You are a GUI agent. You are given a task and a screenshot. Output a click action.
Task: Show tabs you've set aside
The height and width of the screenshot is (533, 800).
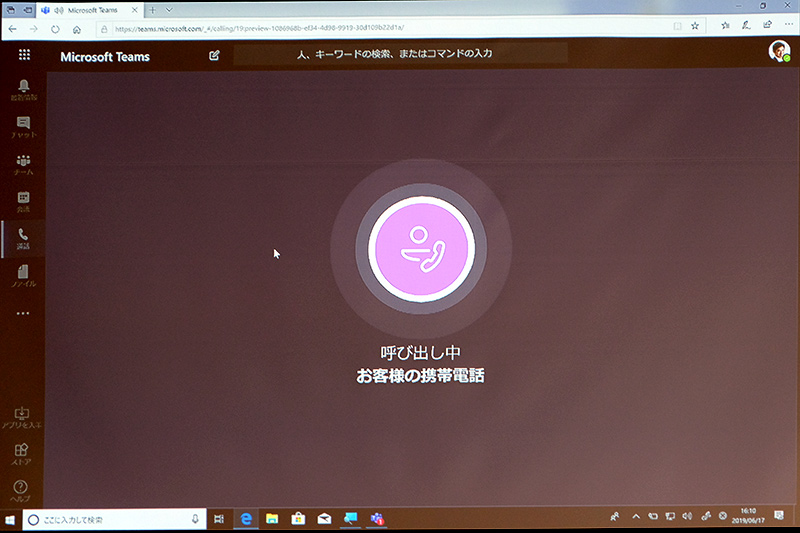click(x=11, y=10)
